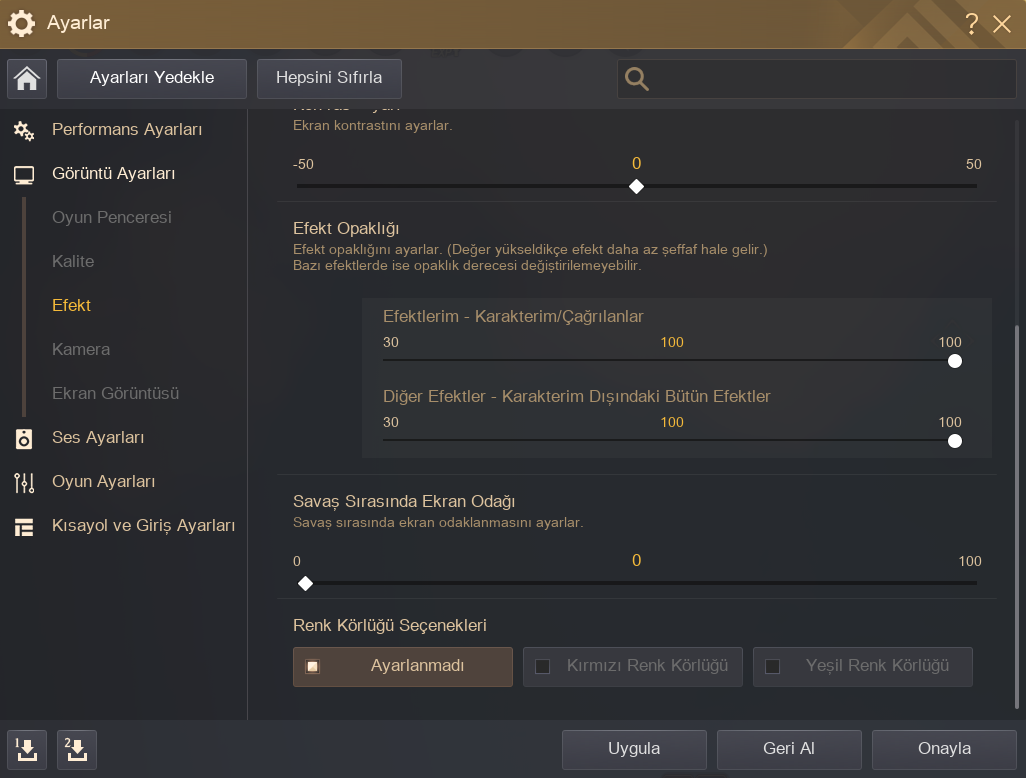
Task: Click the home icon button
Action: point(27,79)
